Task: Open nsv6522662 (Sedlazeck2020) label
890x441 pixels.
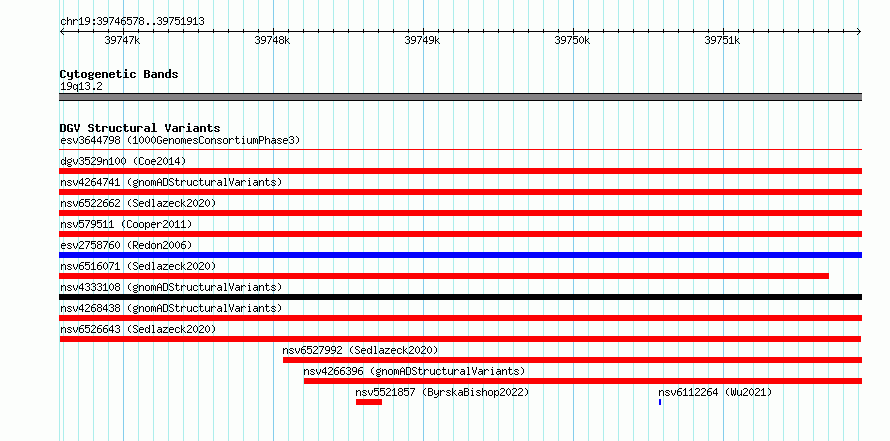Action: click(138, 203)
